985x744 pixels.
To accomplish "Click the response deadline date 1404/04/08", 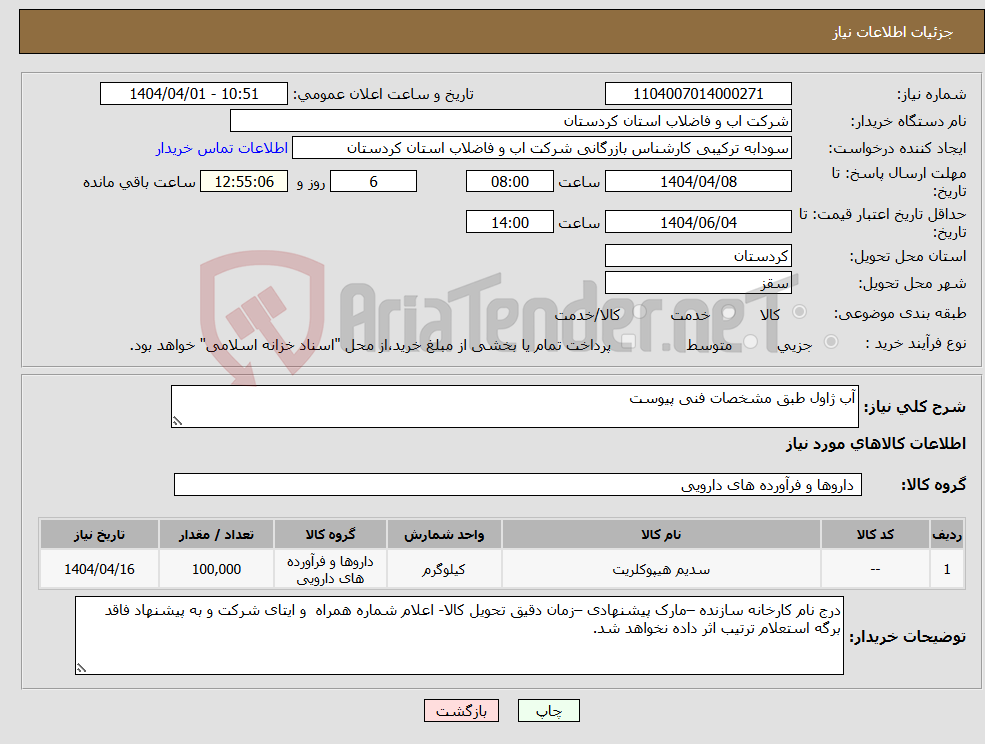I will coord(698,182).
